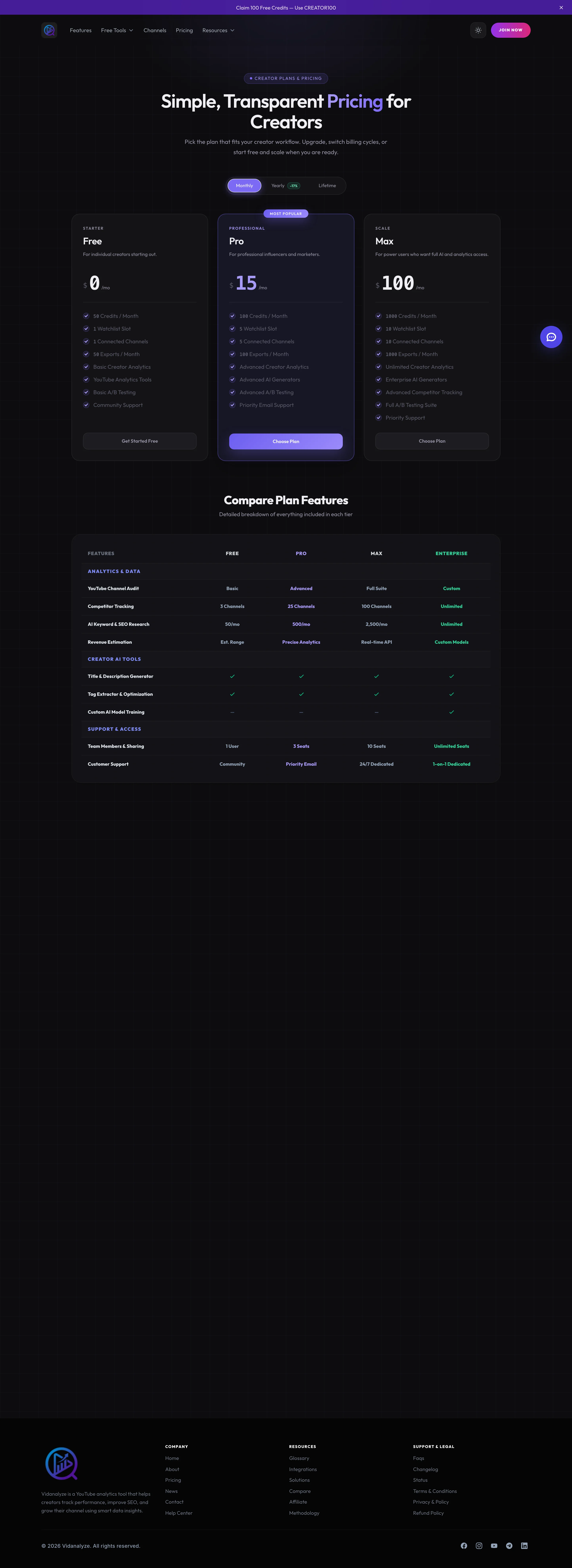Open the Instagram footer icon
Image resolution: width=572 pixels, height=1568 pixels.
tap(479, 1546)
